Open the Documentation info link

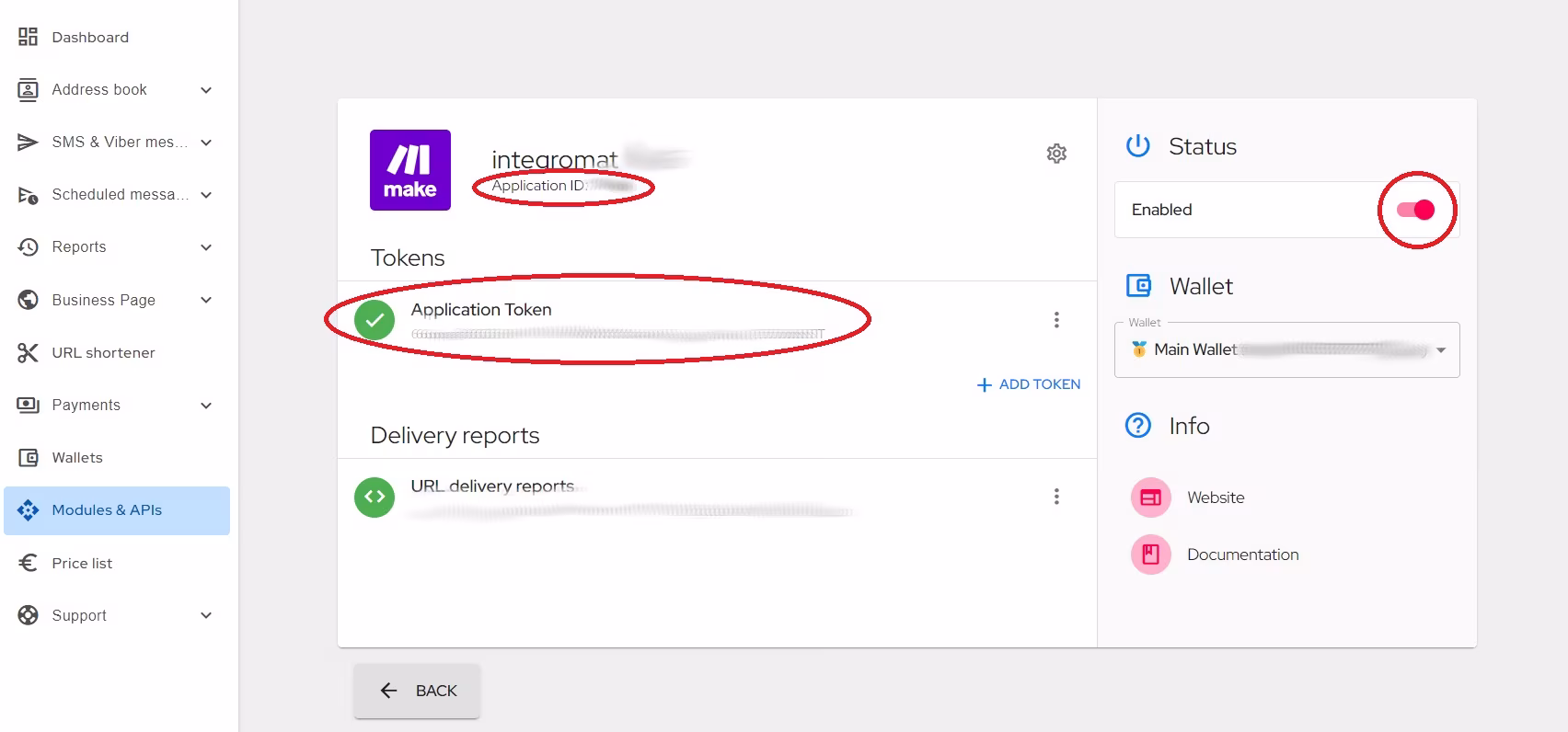point(1243,555)
